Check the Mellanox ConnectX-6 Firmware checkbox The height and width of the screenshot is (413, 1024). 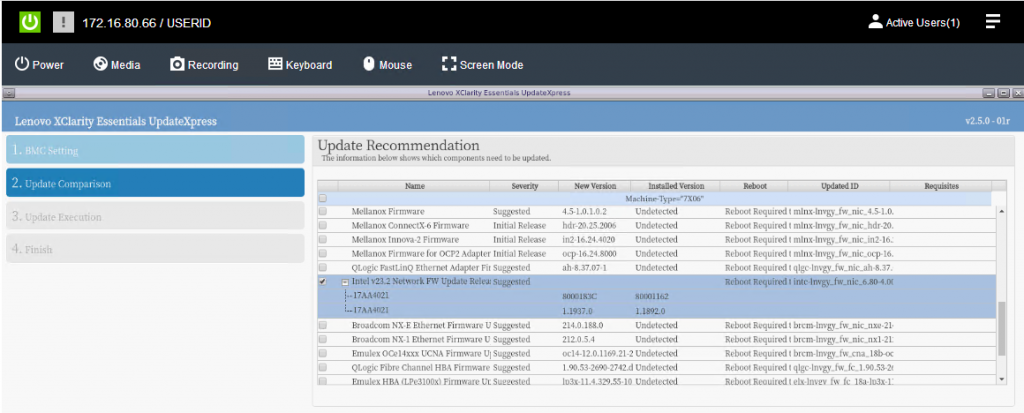pyautogui.click(x=323, y=225)
